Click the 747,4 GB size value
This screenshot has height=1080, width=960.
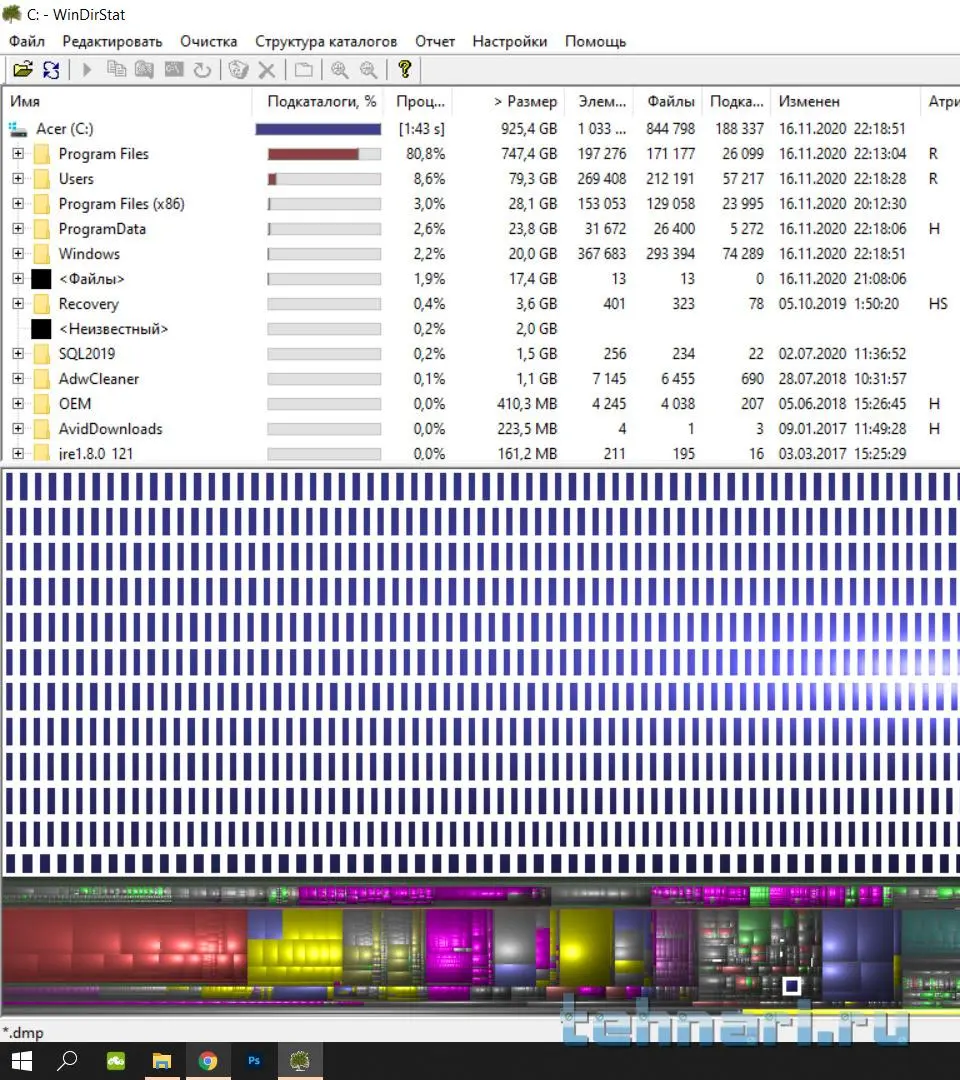(529, 154)
